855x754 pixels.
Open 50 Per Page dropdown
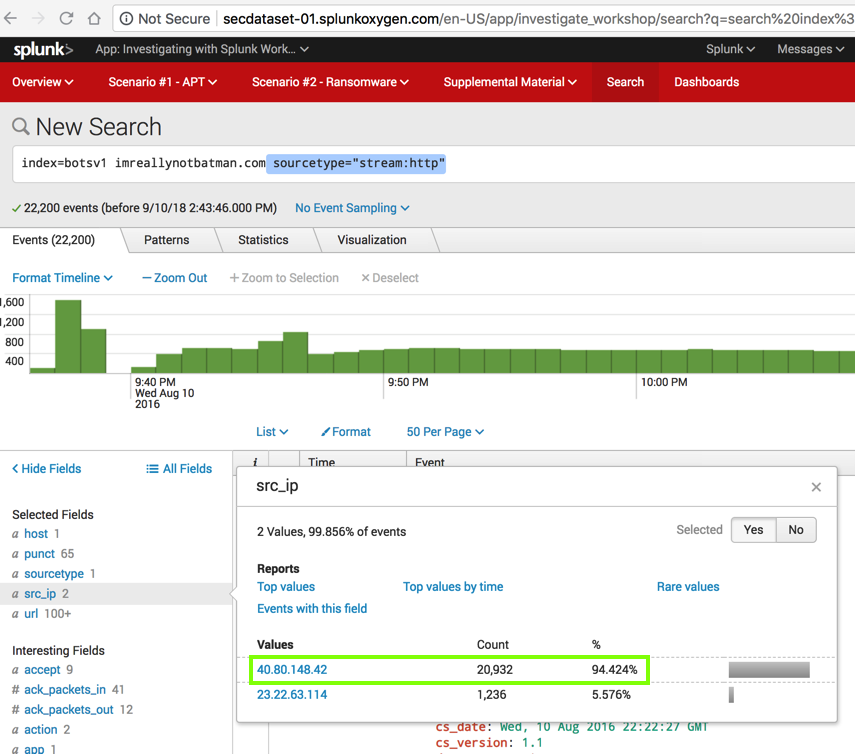(x=445, y=432)
